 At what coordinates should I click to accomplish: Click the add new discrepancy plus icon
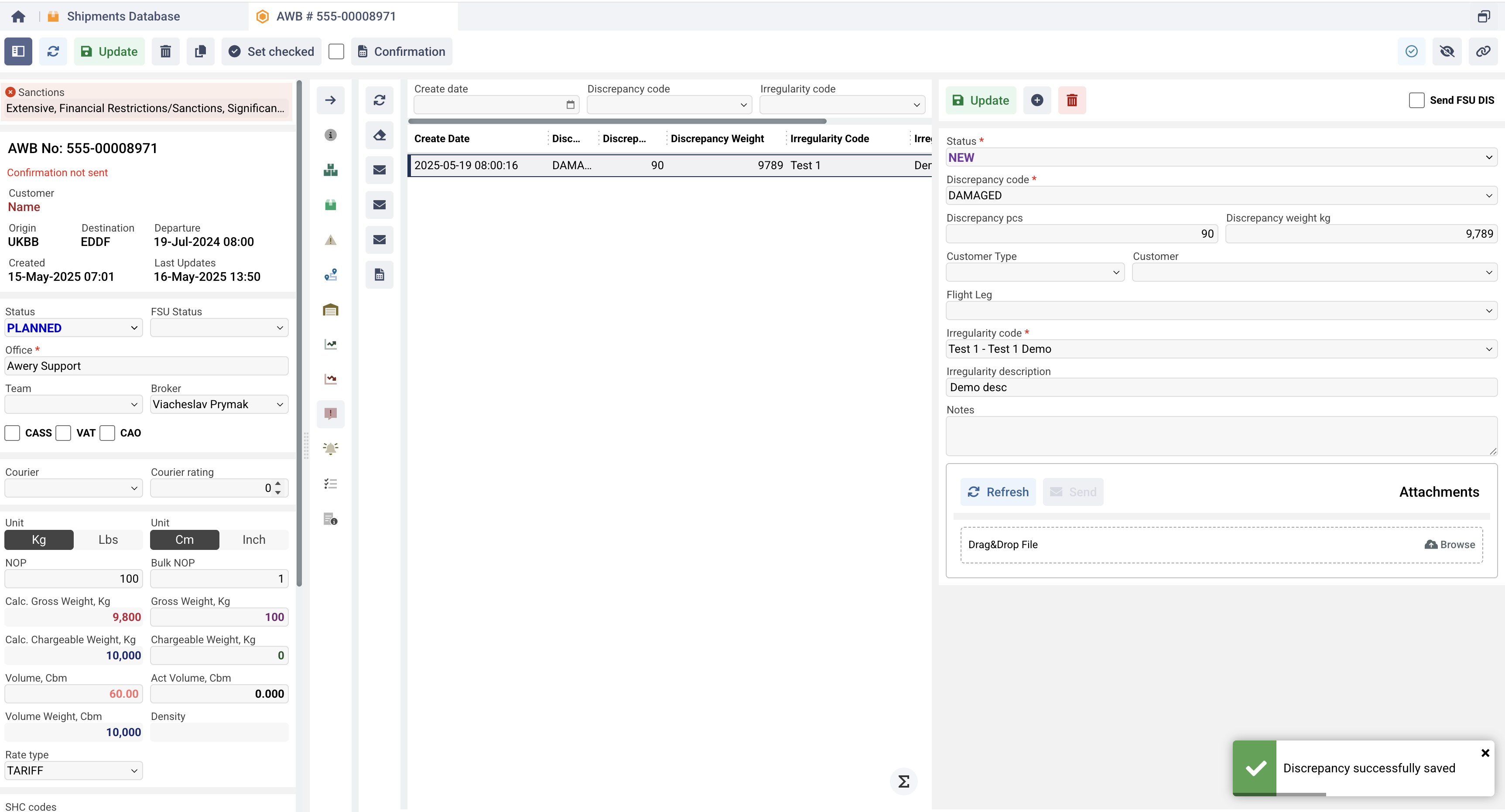tap(1037, 100)
